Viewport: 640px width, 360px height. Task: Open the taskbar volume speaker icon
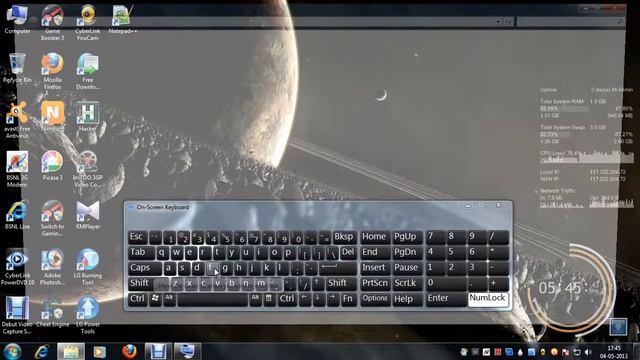coord(587,352)
